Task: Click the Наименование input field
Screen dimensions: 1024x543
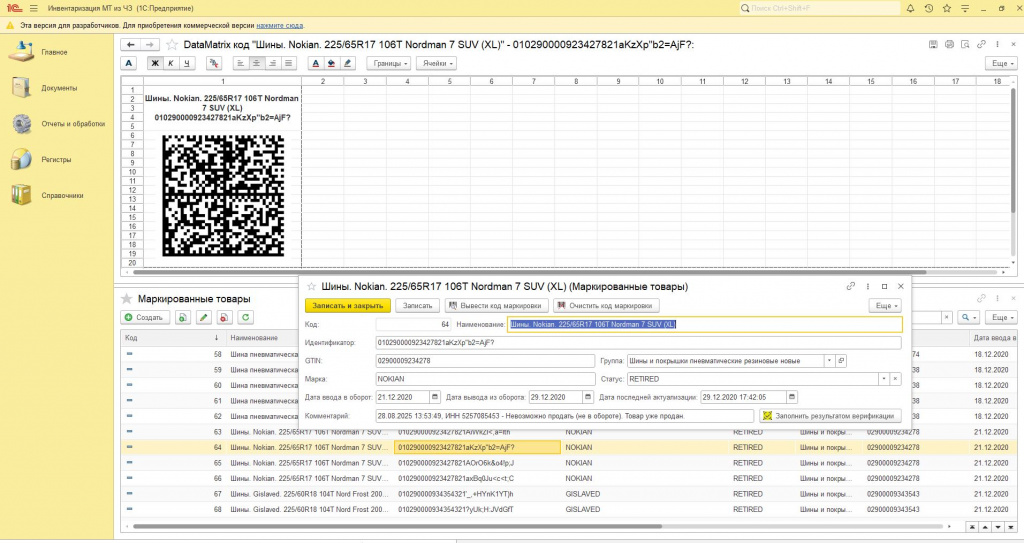Action: (x=705, y=324)
